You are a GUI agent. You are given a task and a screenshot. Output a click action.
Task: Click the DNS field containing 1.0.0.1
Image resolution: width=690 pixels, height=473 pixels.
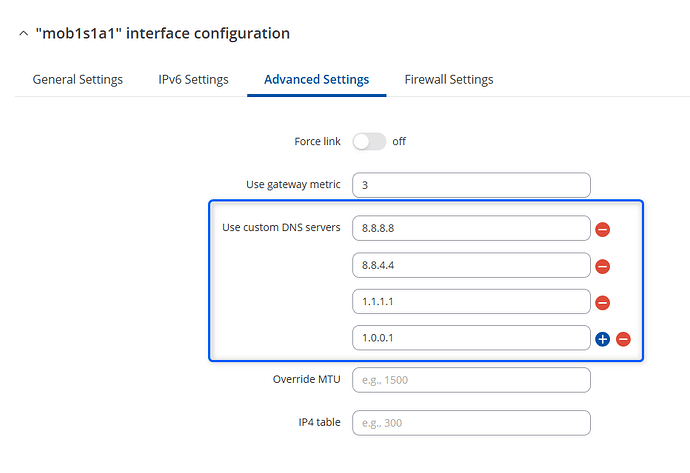[471, 338]
